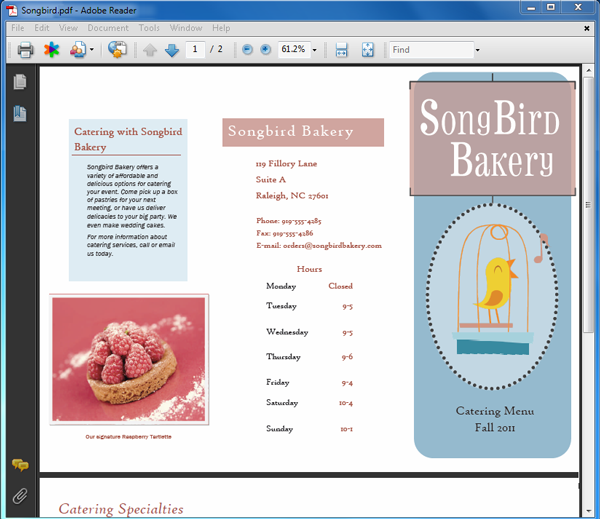Minimize the Adobe Reader window
Image resolution: width=600 pixels, height=519 pixels.
(x=531, y=8)
